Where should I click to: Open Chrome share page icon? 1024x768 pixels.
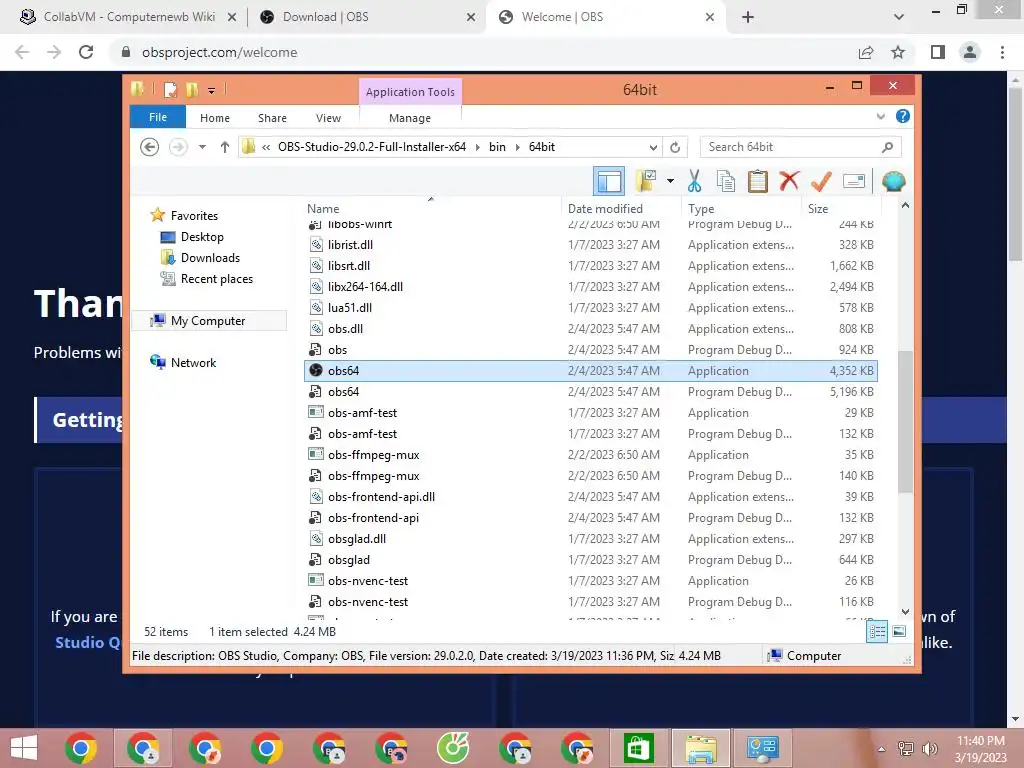866,52
